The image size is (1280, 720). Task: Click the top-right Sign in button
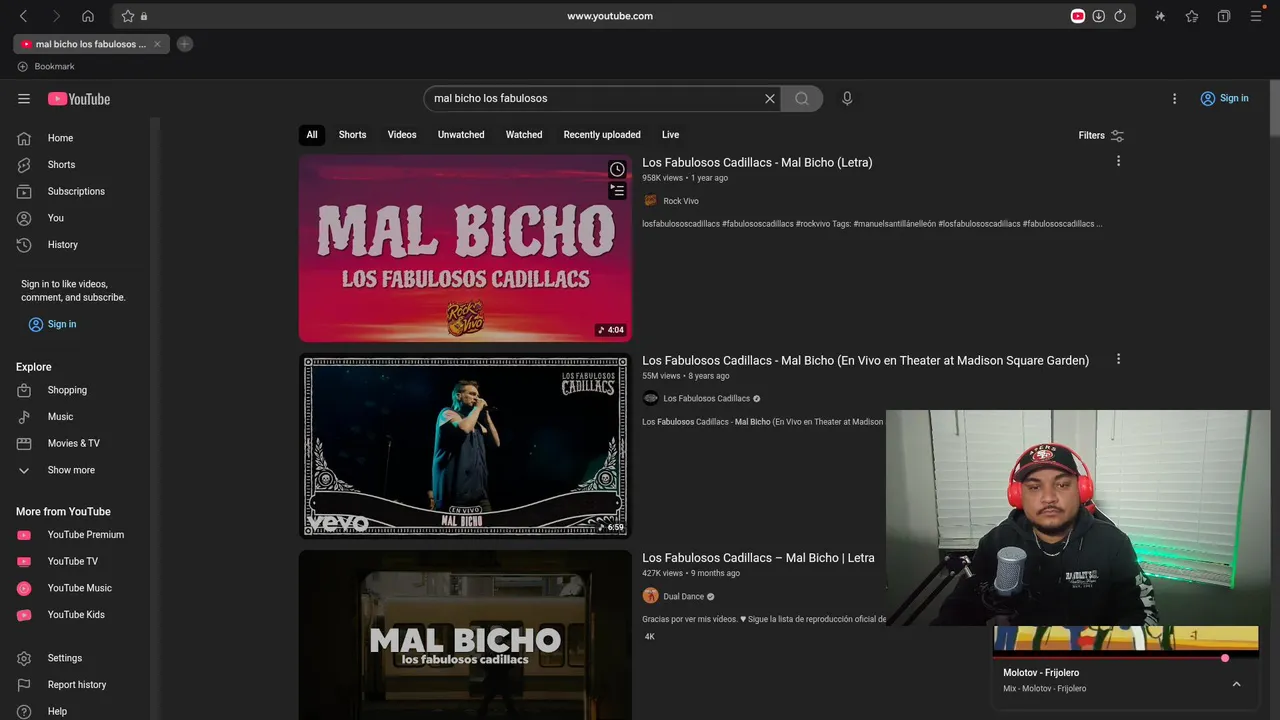click(x=1225, y=98)
